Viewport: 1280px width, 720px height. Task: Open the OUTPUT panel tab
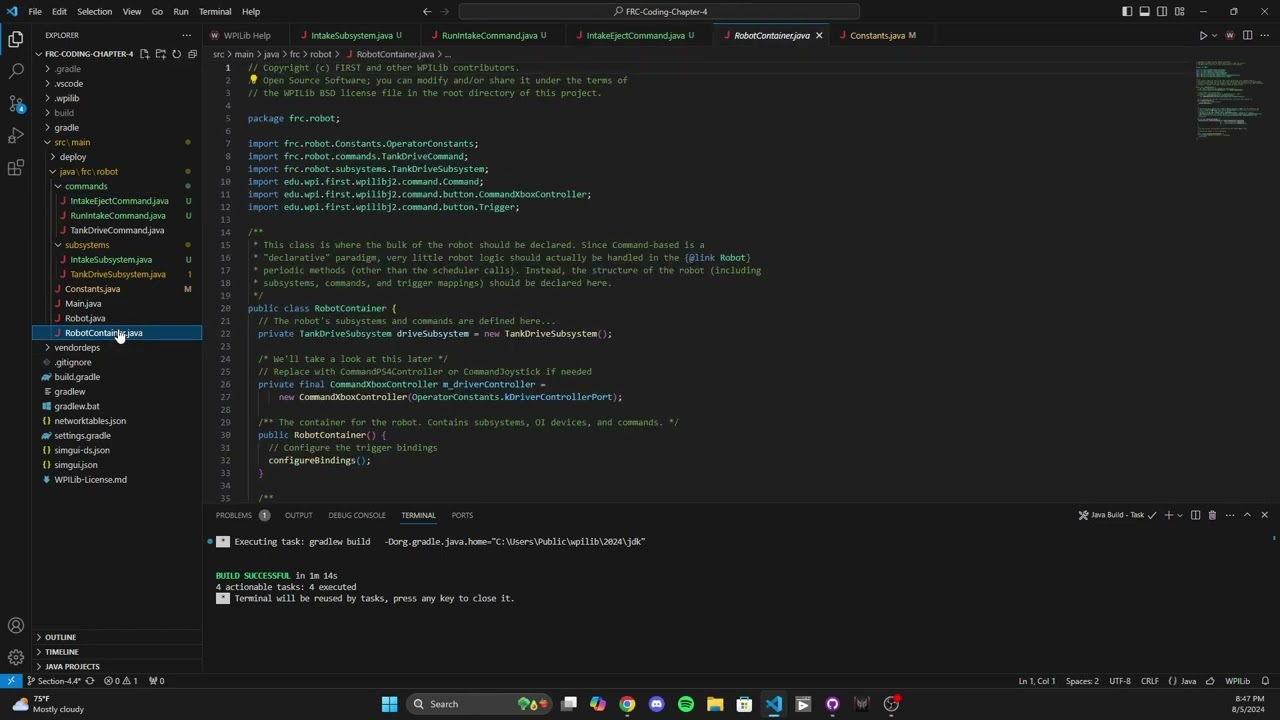(x=298, y=515)
